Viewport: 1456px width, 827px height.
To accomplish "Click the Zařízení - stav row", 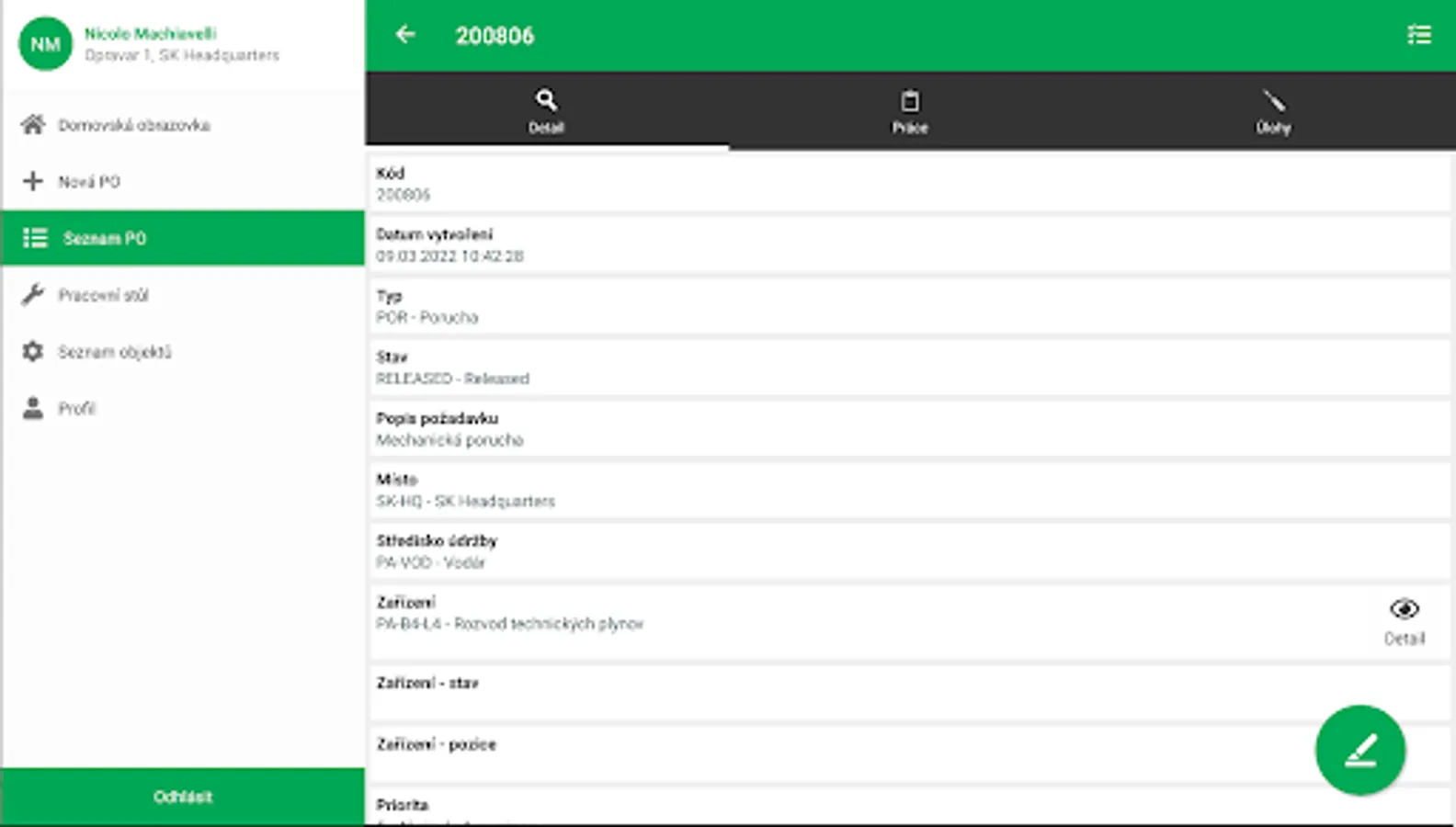I will pyautogui.click(x=909, y=693).
